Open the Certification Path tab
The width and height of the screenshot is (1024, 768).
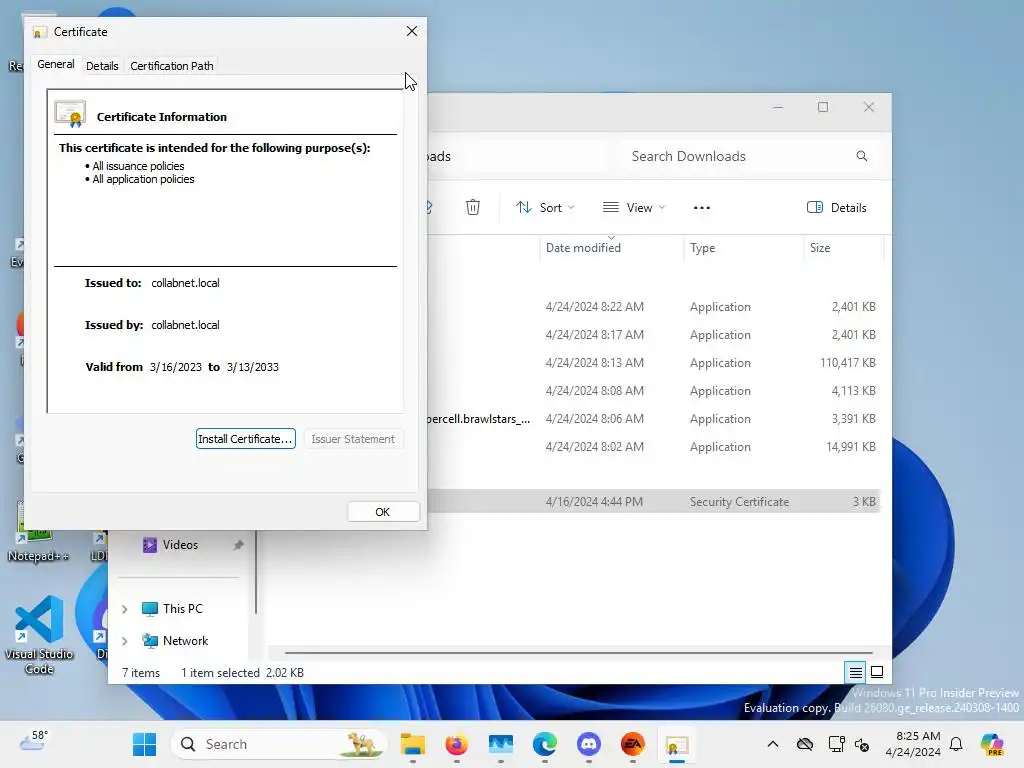pos(172,66)
